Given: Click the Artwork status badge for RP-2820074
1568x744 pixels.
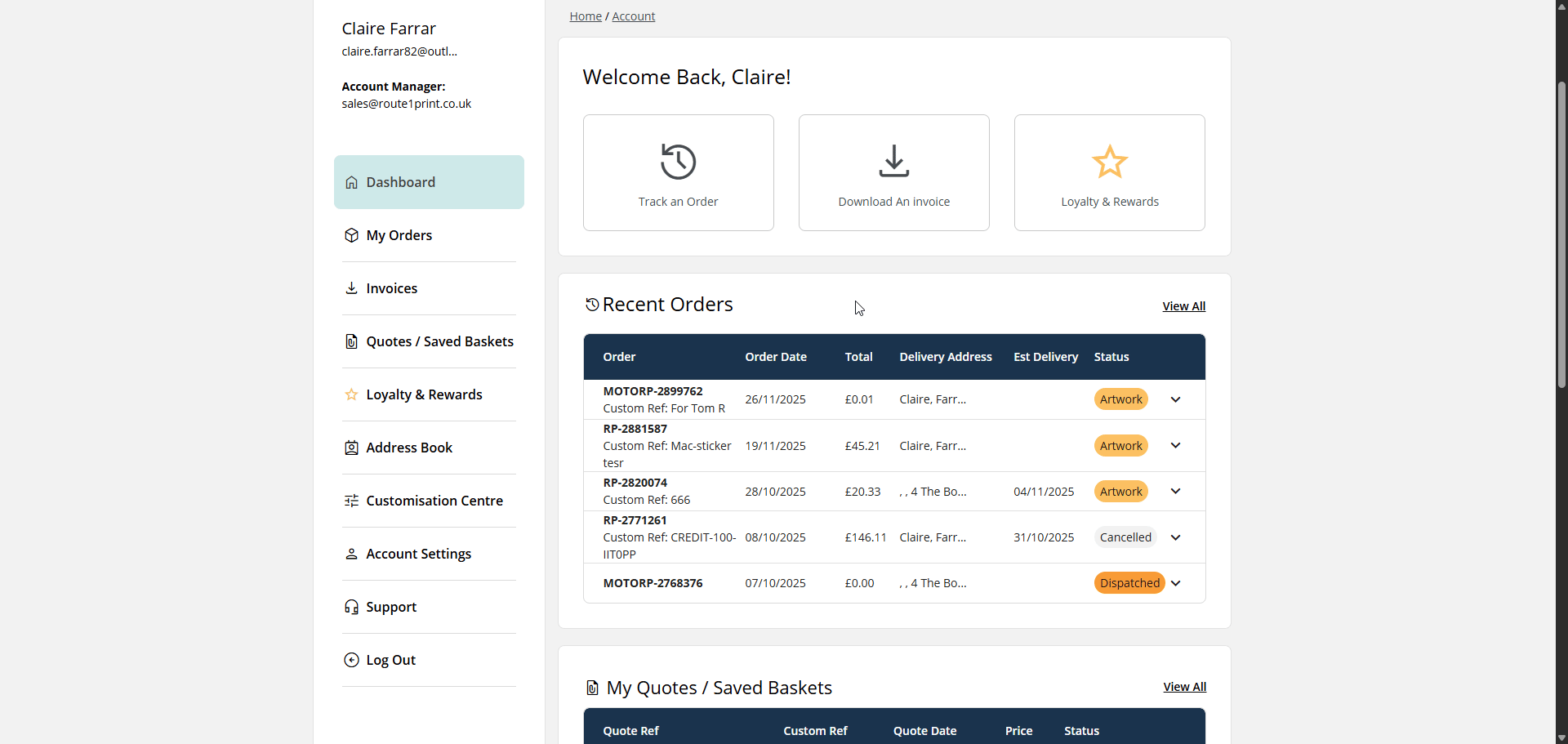Looking at the screenshot, I should 1120,492.
